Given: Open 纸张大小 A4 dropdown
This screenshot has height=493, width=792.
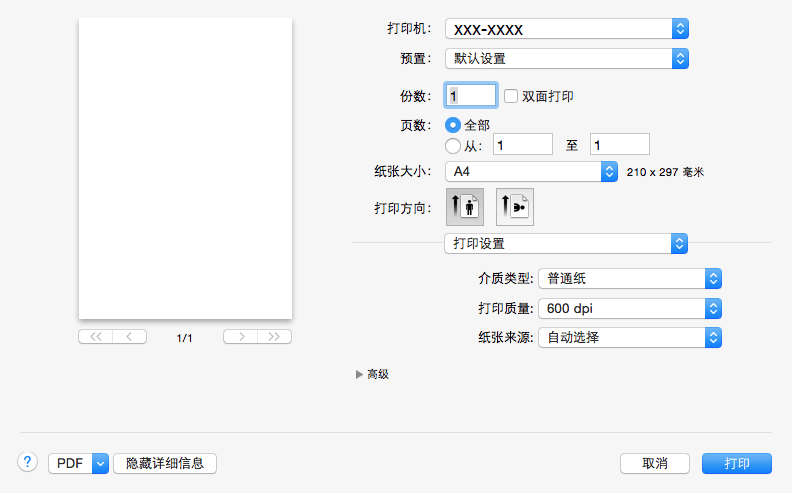Looking at the screenshot, I should (x=531, y=172).
